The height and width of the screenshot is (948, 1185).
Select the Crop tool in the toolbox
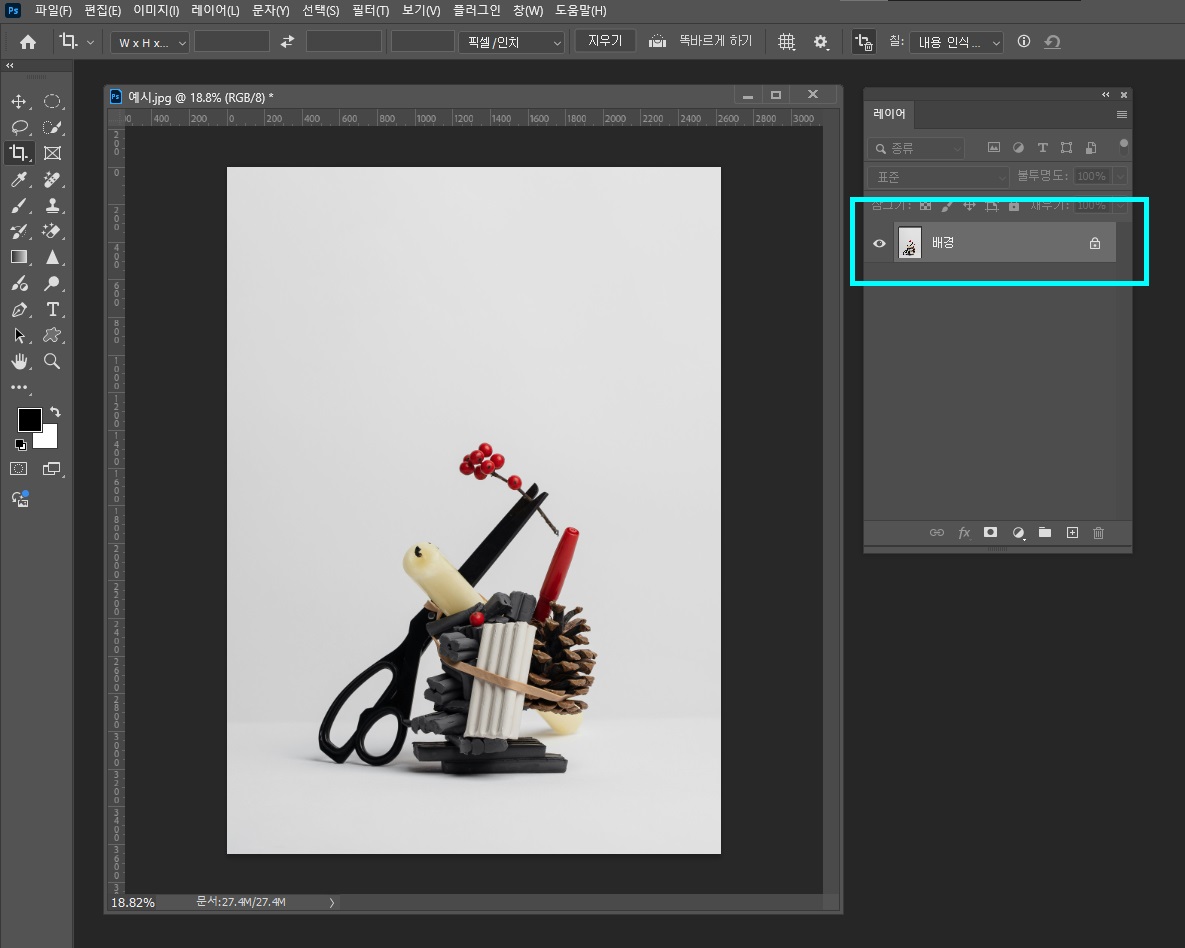point(19,153)
